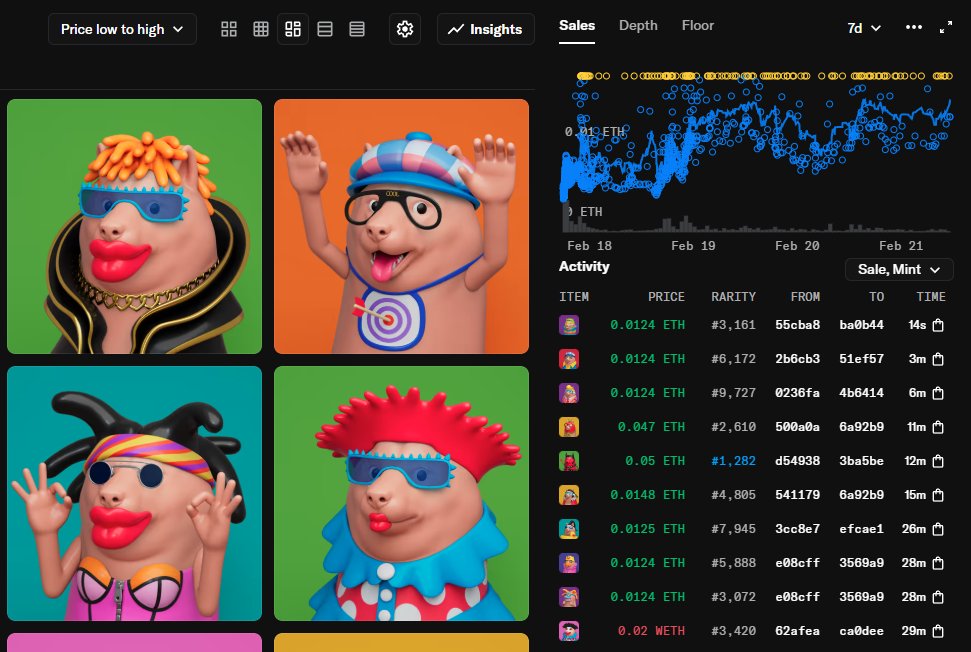971x652 pixels.
Task: Open the item thumbnail in the 6m row
Action: pos(569,393)
